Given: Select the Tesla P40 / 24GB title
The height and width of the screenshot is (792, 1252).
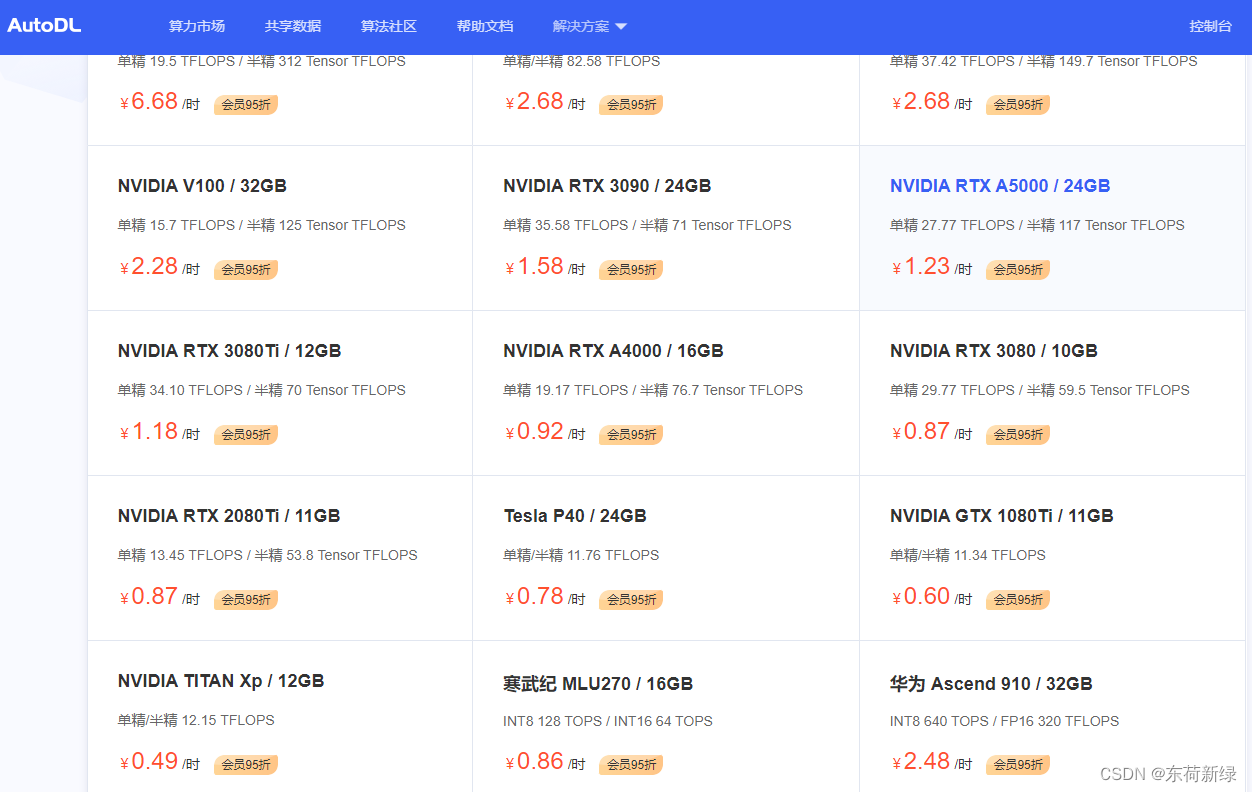Looking at the screenshot, I should 575,516.
